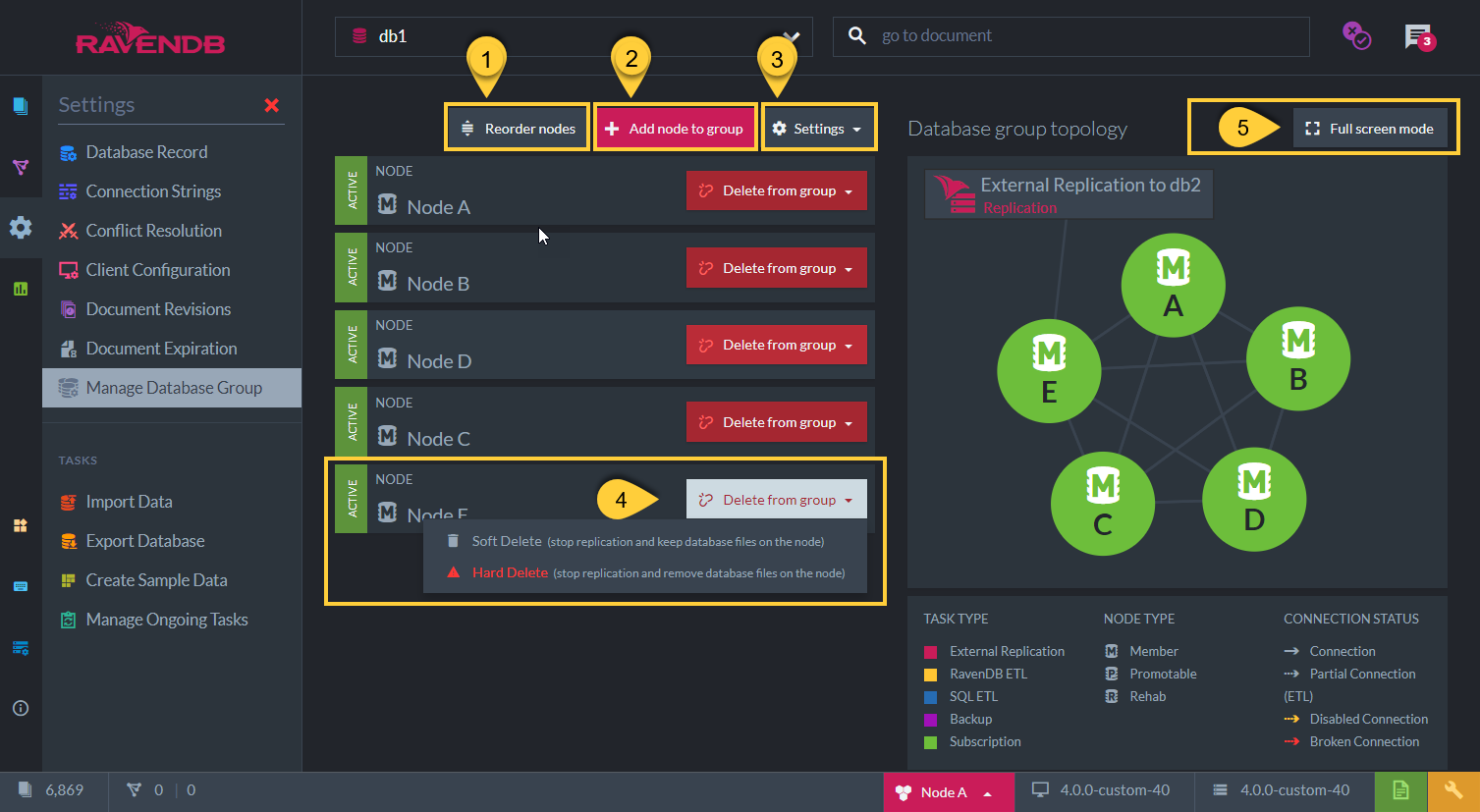This screenshot has width=1480, height=812.
Task: Click External Replication to db2 task box
Action: click(1069, 194)
